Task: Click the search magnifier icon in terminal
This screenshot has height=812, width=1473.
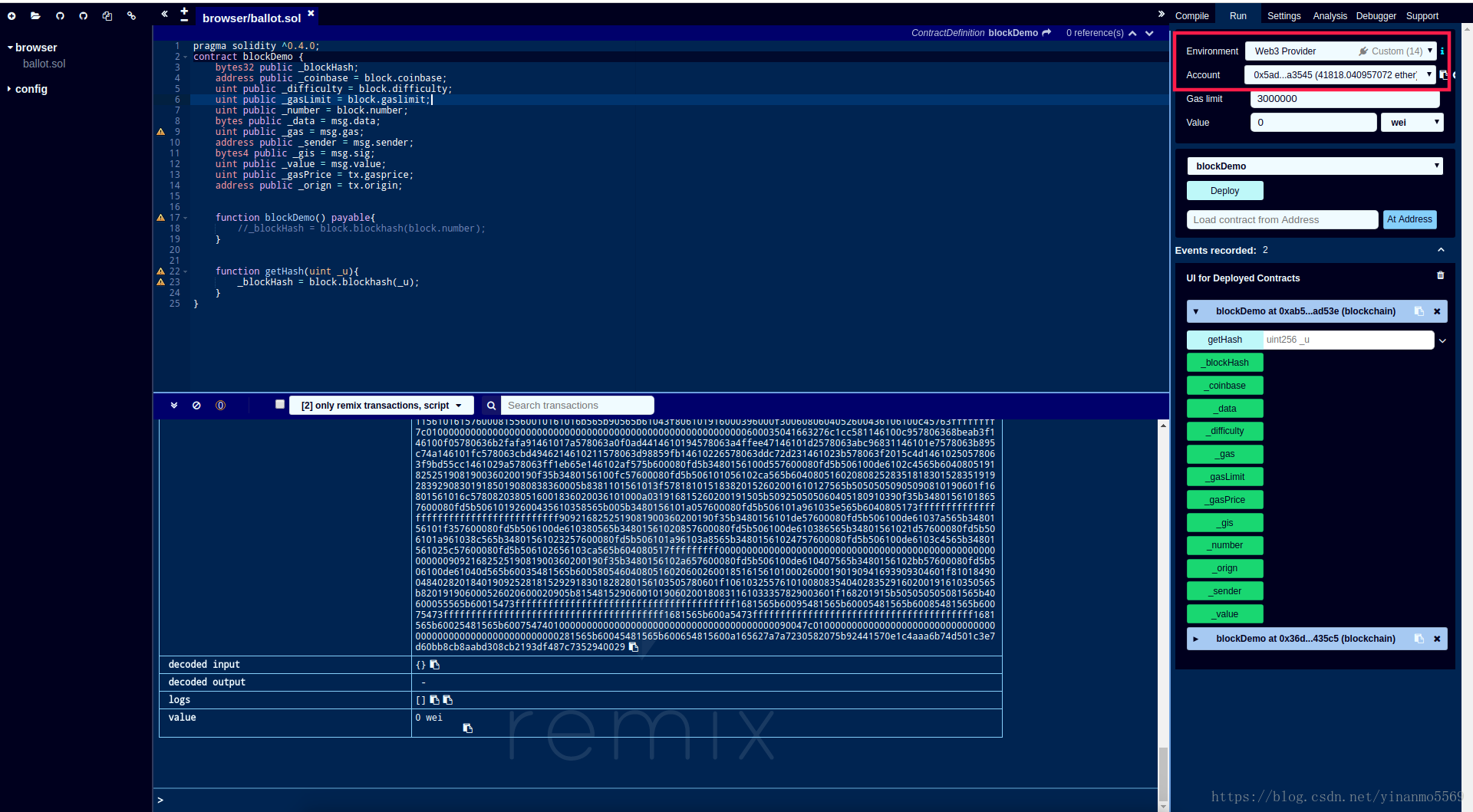Action: (491, 405)
